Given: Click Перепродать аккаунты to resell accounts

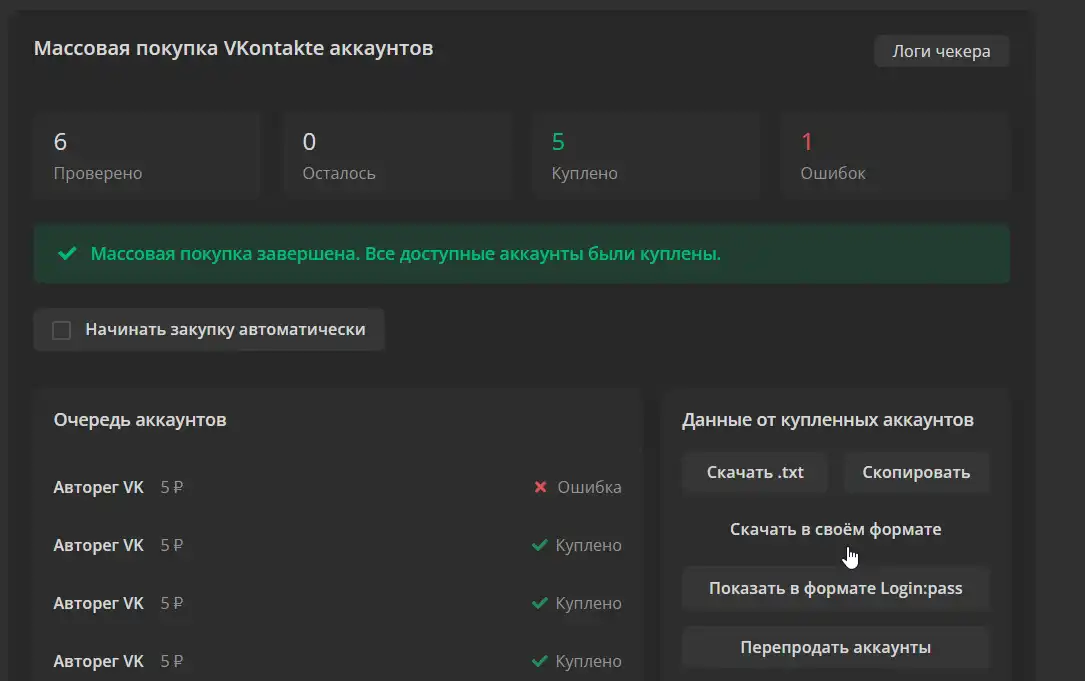Looking at the screenshot, I should tap(835, 648).
